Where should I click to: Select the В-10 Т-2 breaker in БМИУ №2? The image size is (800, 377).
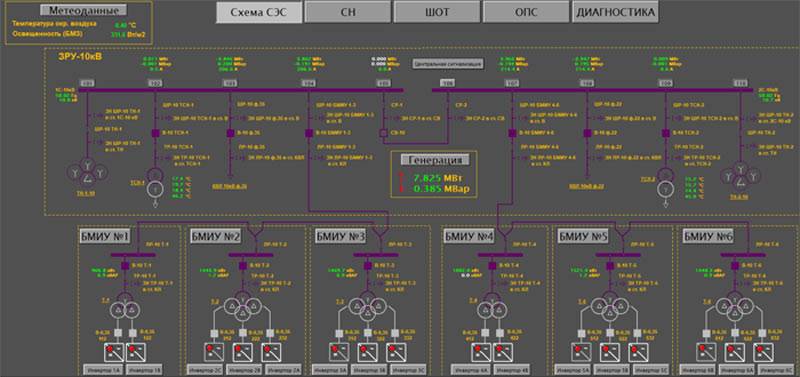click(x=243, y=266)
